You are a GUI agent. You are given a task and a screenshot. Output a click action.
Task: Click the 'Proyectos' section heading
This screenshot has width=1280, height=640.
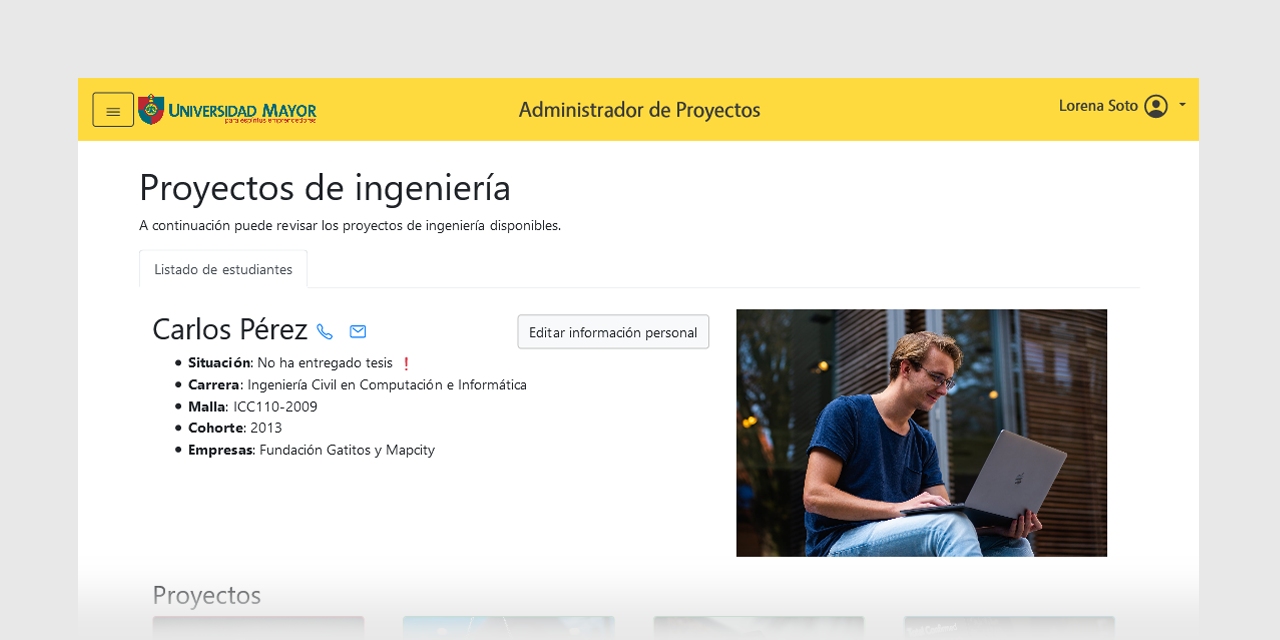(x=206, y=595)
